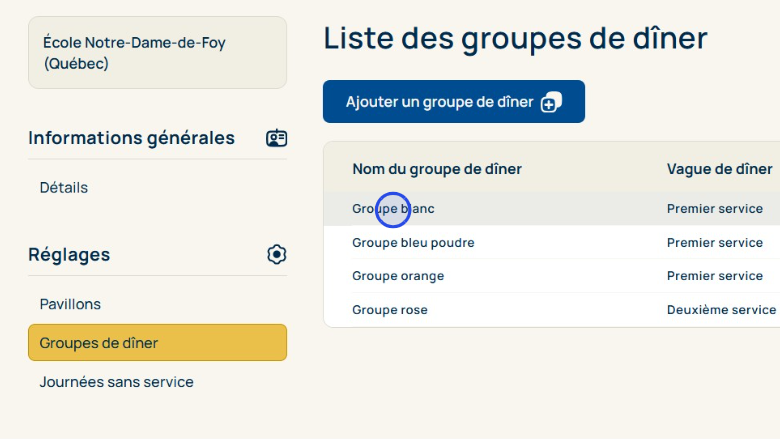Sort by Nom du groupe de dîner column
The image size is (780, 439).
click(437, 169)
